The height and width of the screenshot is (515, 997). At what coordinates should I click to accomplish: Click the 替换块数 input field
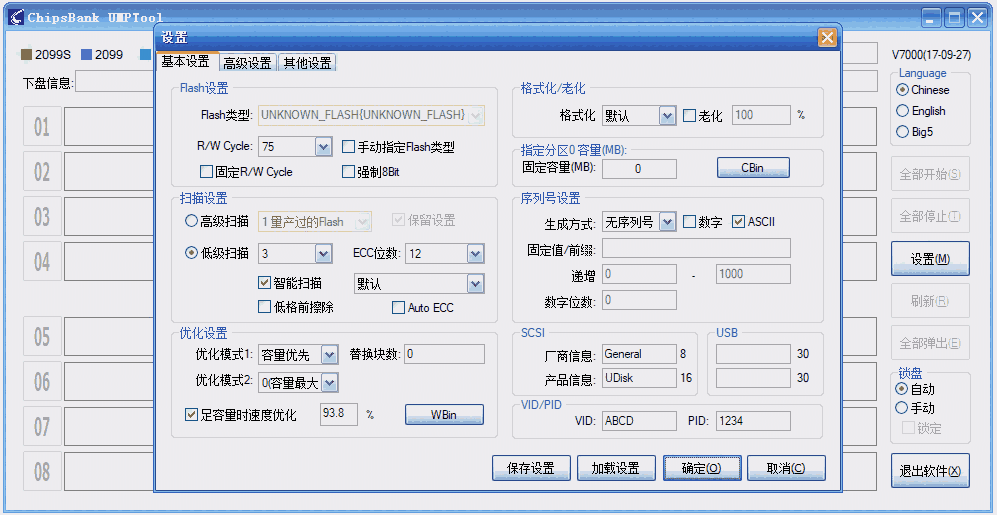(444, 354)
